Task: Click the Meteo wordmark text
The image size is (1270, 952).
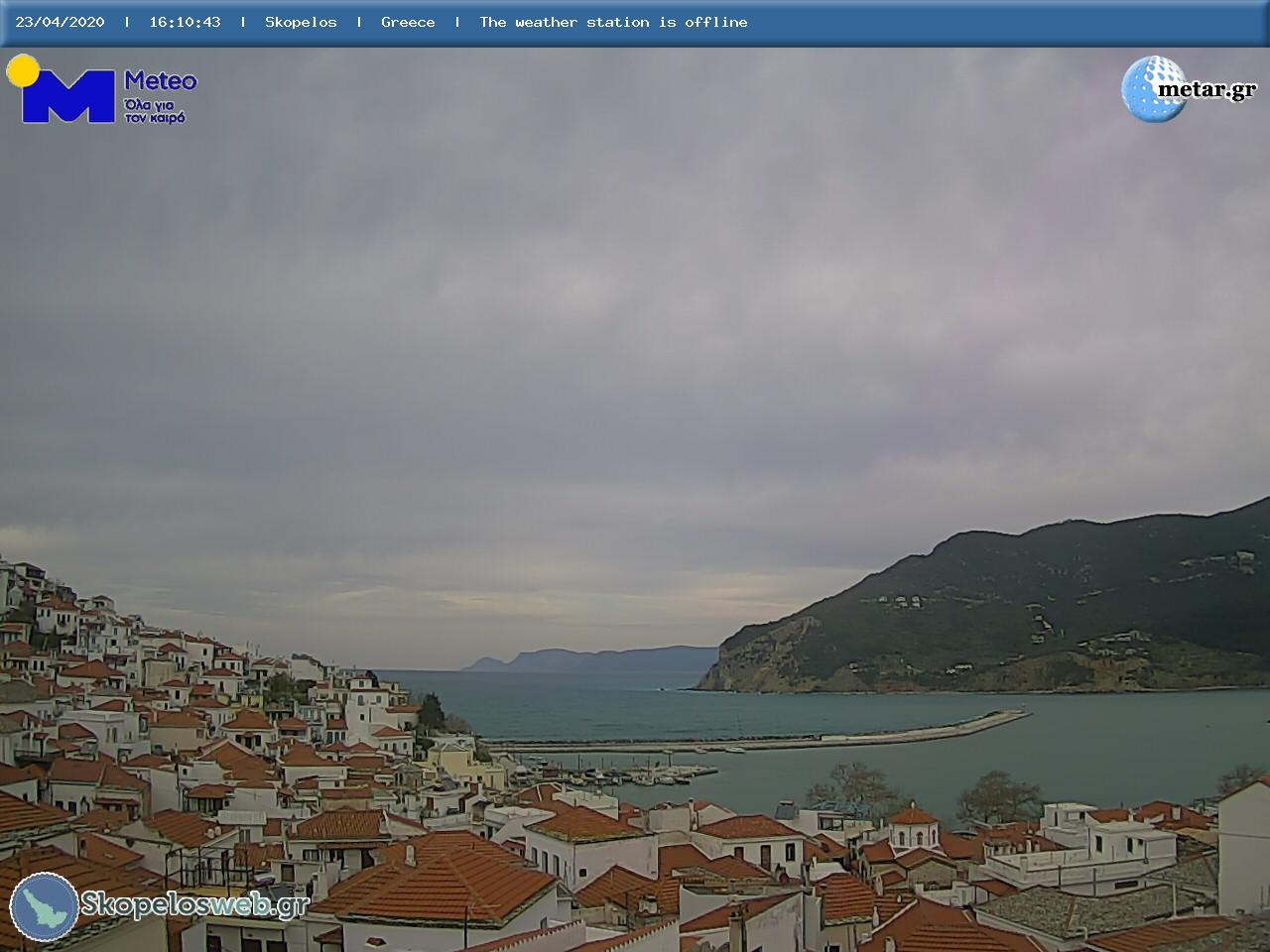Action: (160, 81)
